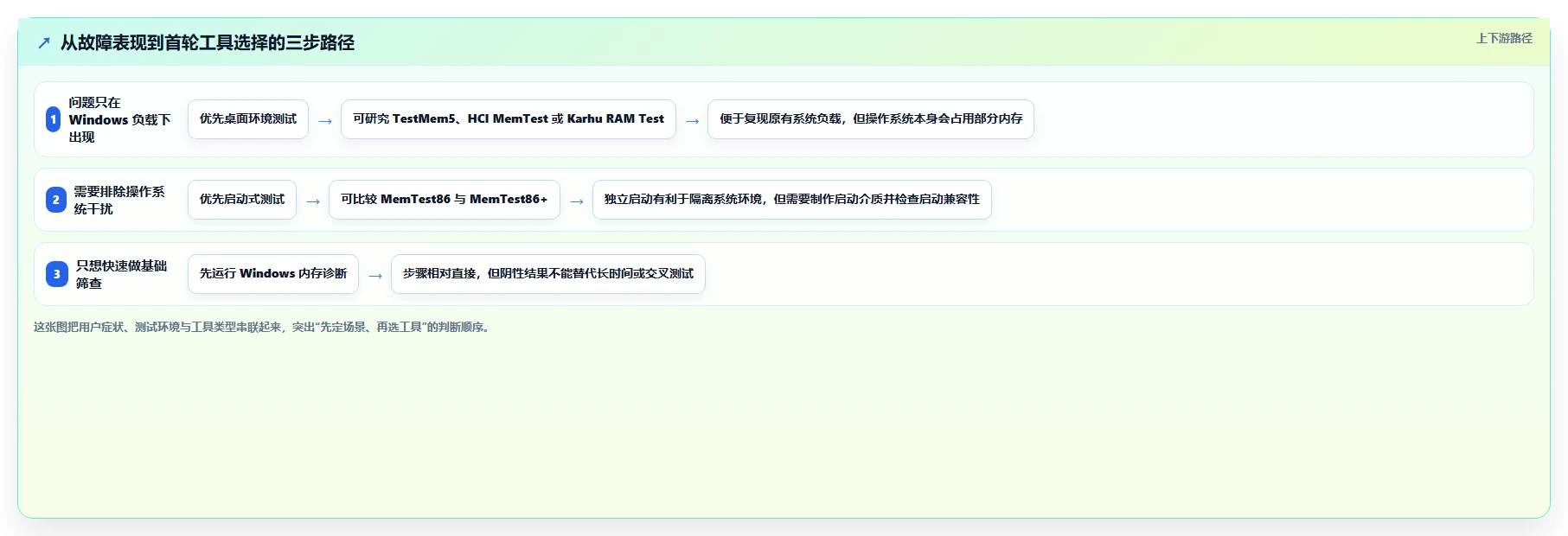The height and width of the screenshot is (536, 1568).
Task: Click the diagonal arrow icon beside the title
Action: click(44, 43)
